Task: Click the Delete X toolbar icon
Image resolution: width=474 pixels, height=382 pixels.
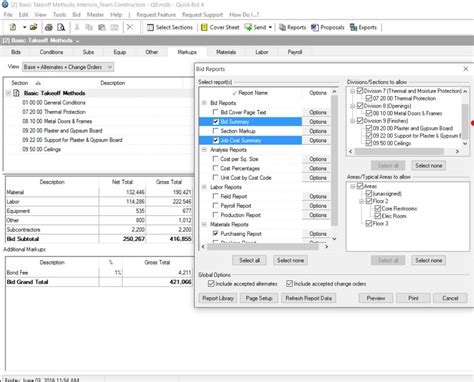Action: (130, 27)
